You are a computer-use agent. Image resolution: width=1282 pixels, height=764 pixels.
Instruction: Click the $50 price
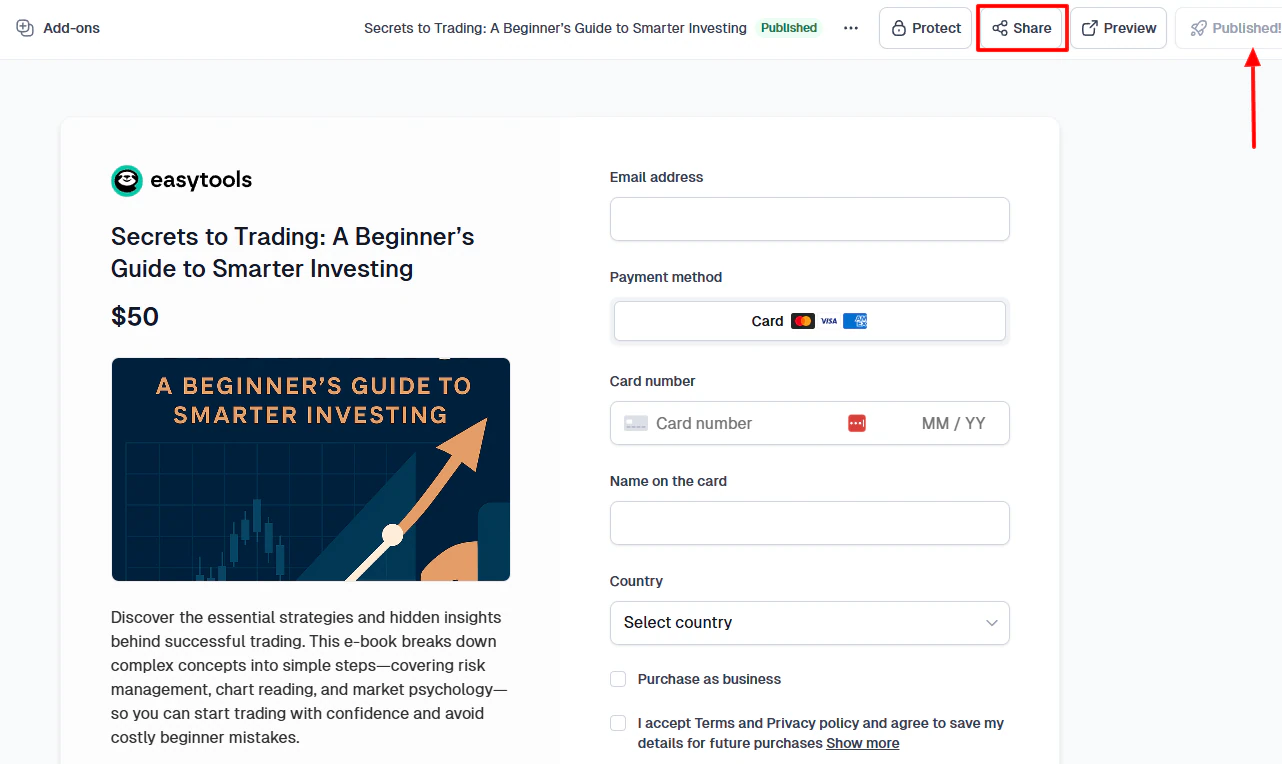click(x=135, y=317)
